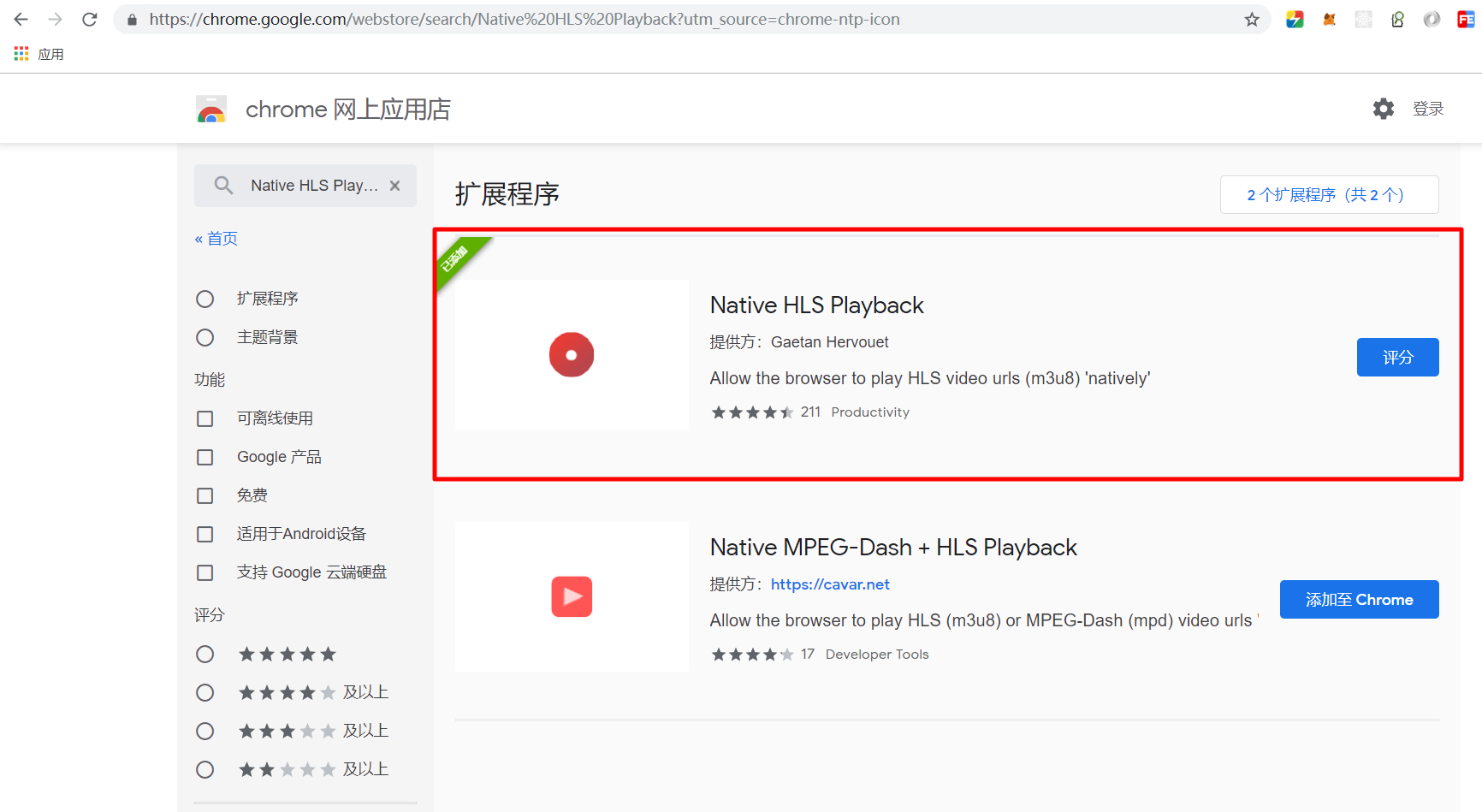Click 添加至 Chrome for Native MPEG-Dash
The width and height of the screenshot is (1482, 812).
[1359, 599]
